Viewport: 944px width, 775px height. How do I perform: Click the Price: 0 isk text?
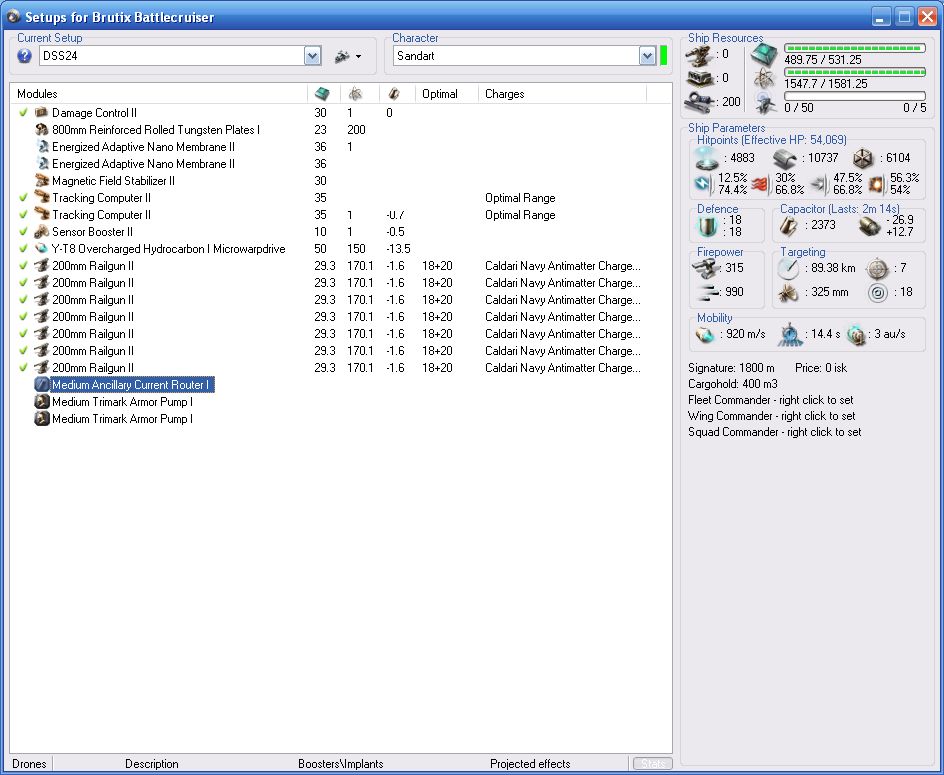[821, 367]
